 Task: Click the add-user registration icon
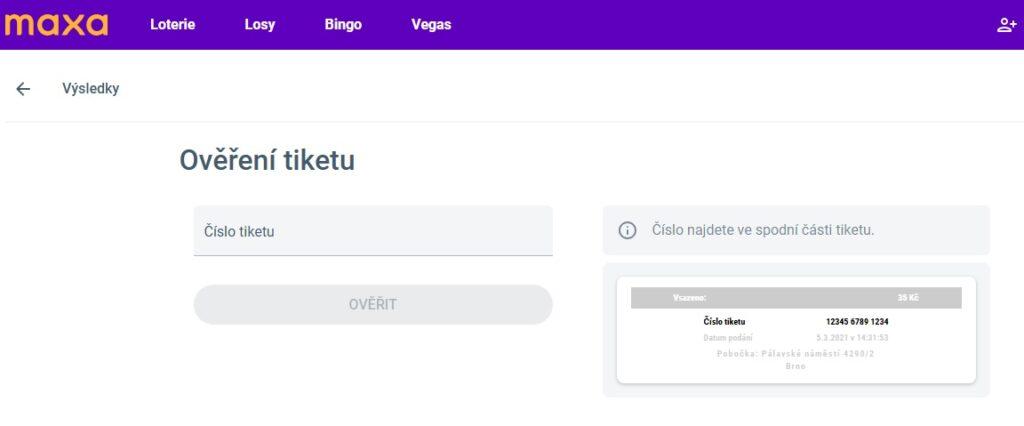(1006, 25)
